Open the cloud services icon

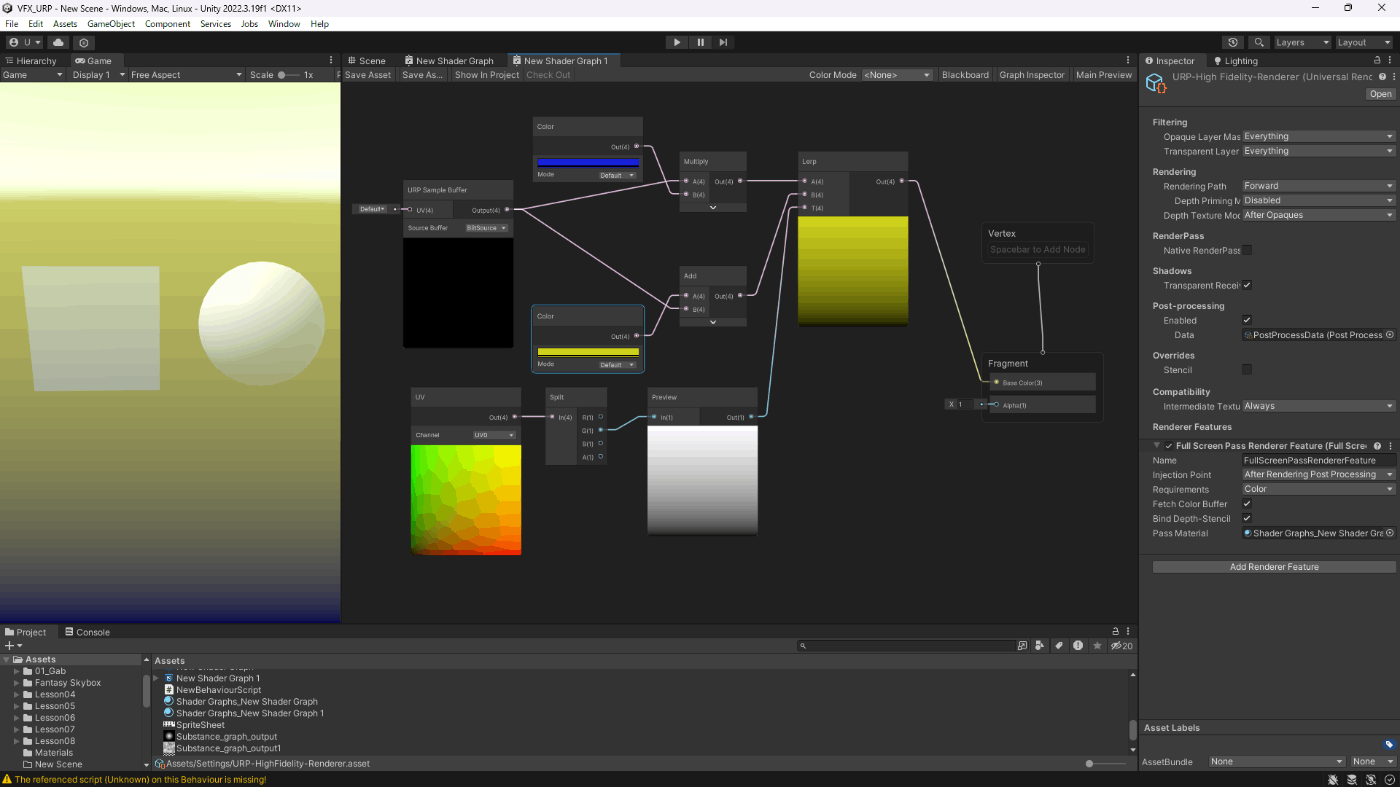tap(58, 43)
